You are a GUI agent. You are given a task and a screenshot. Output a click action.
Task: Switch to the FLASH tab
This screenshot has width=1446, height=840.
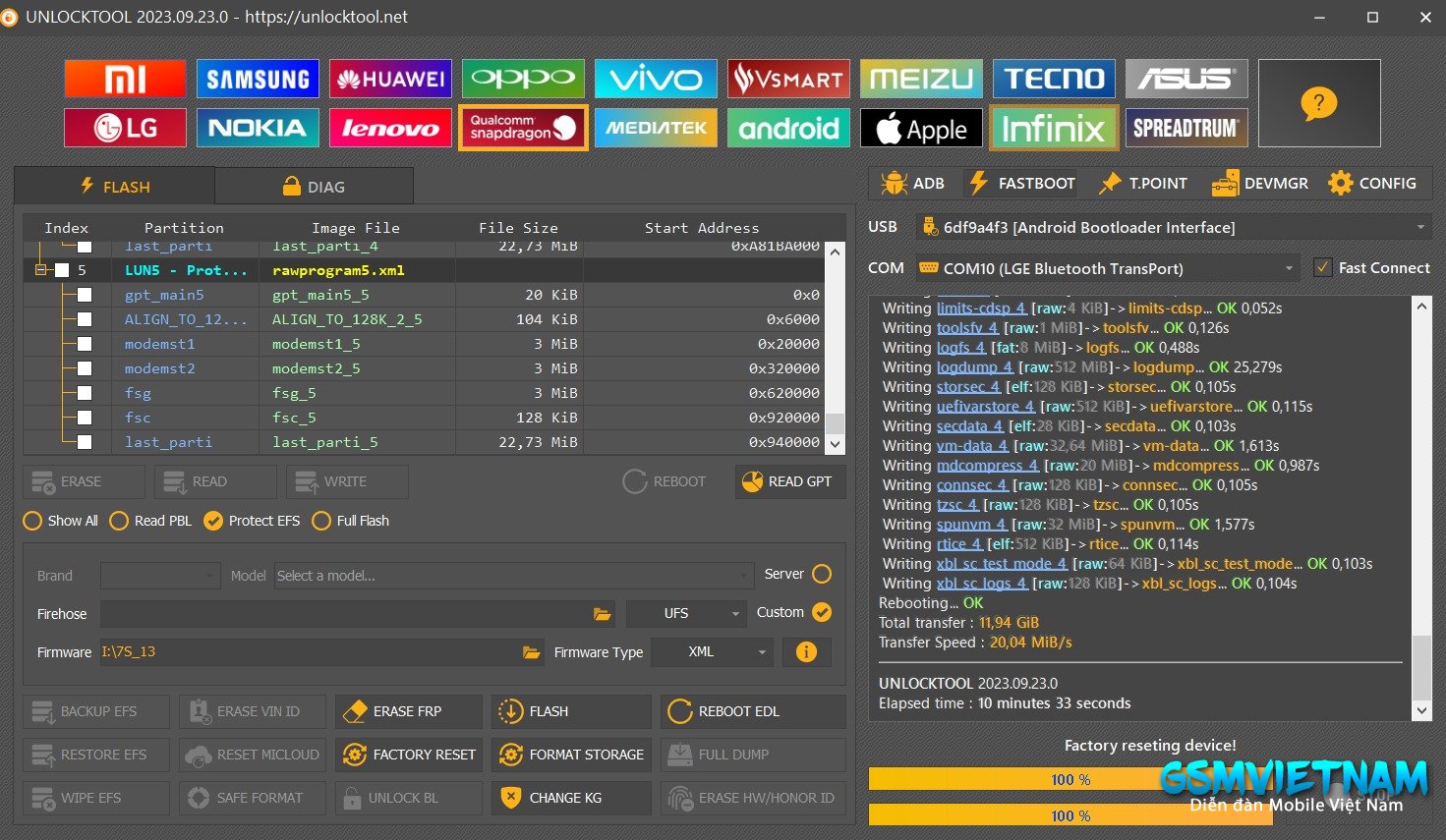point(115,186)
